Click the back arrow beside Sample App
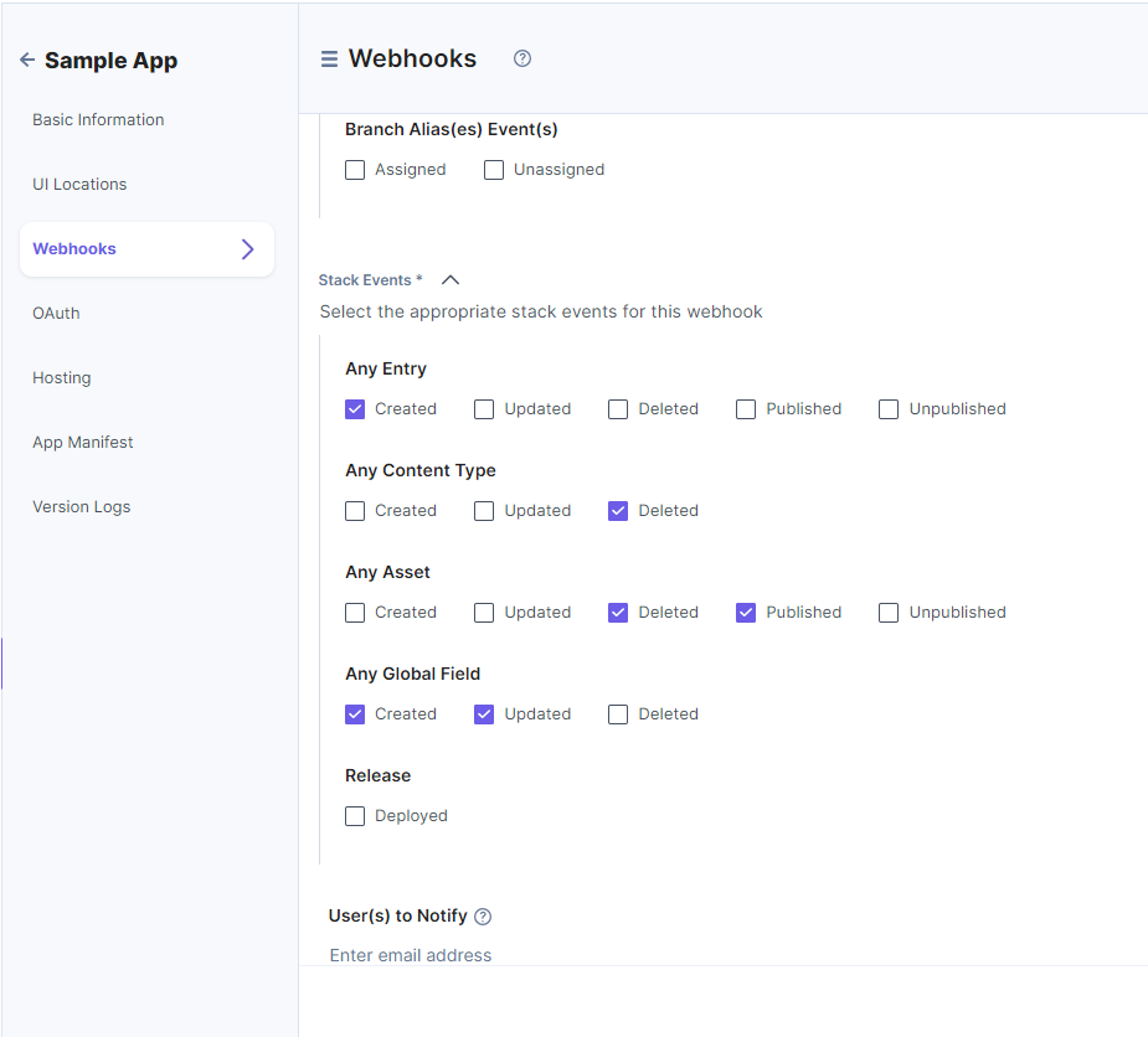Viewport: 1148px width, 1037px height. click(27, 60)
